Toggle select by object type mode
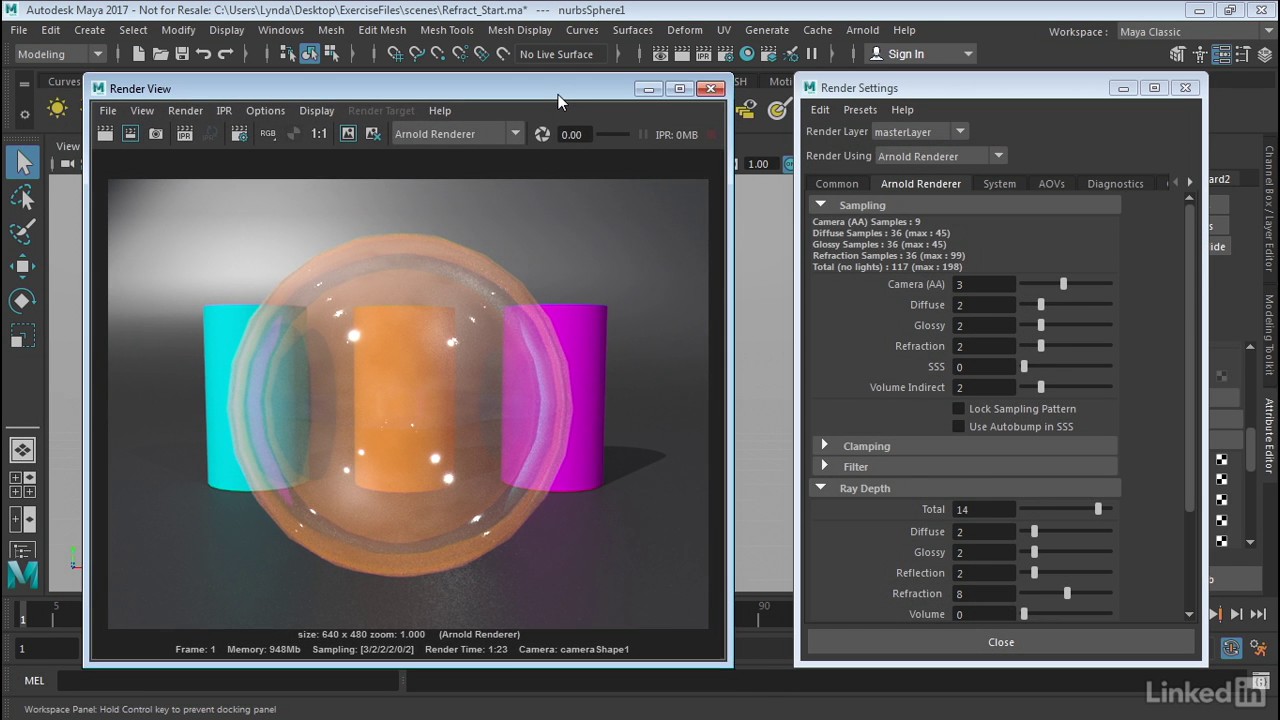This screenshot has width=1280, height=720. coord(310,54)
